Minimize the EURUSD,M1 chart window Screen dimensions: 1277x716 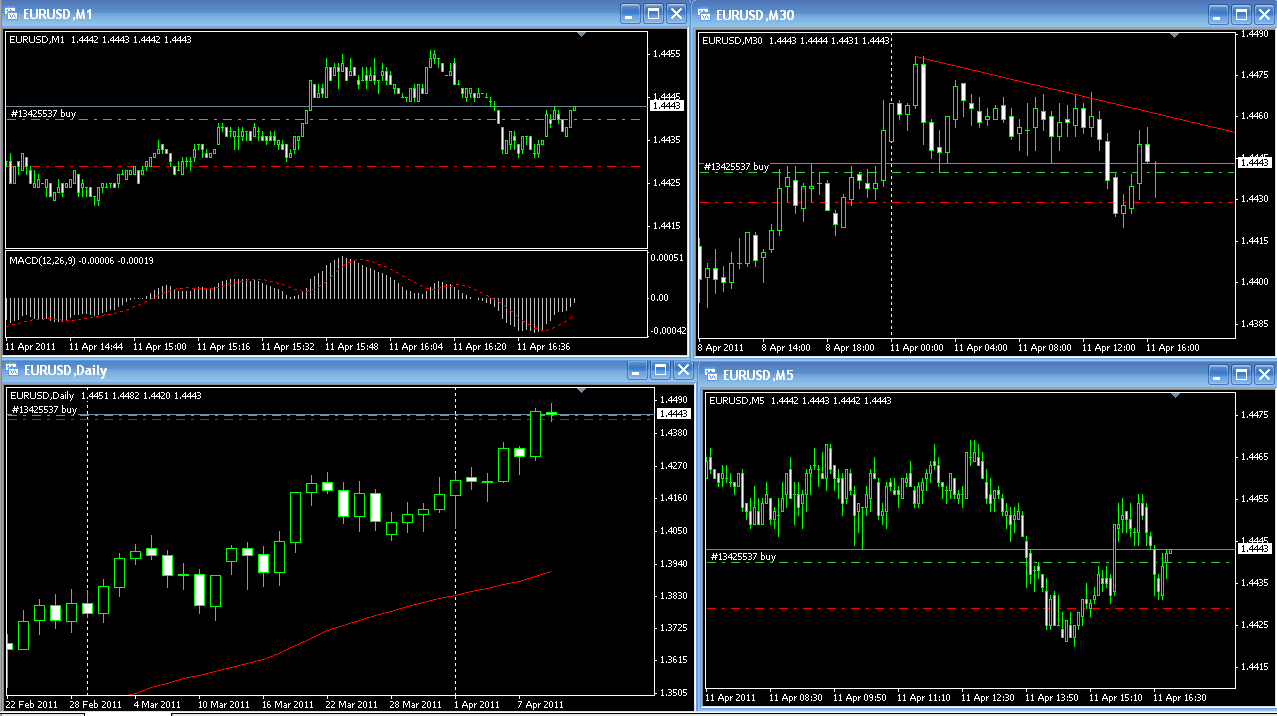[x=631, y=14]
